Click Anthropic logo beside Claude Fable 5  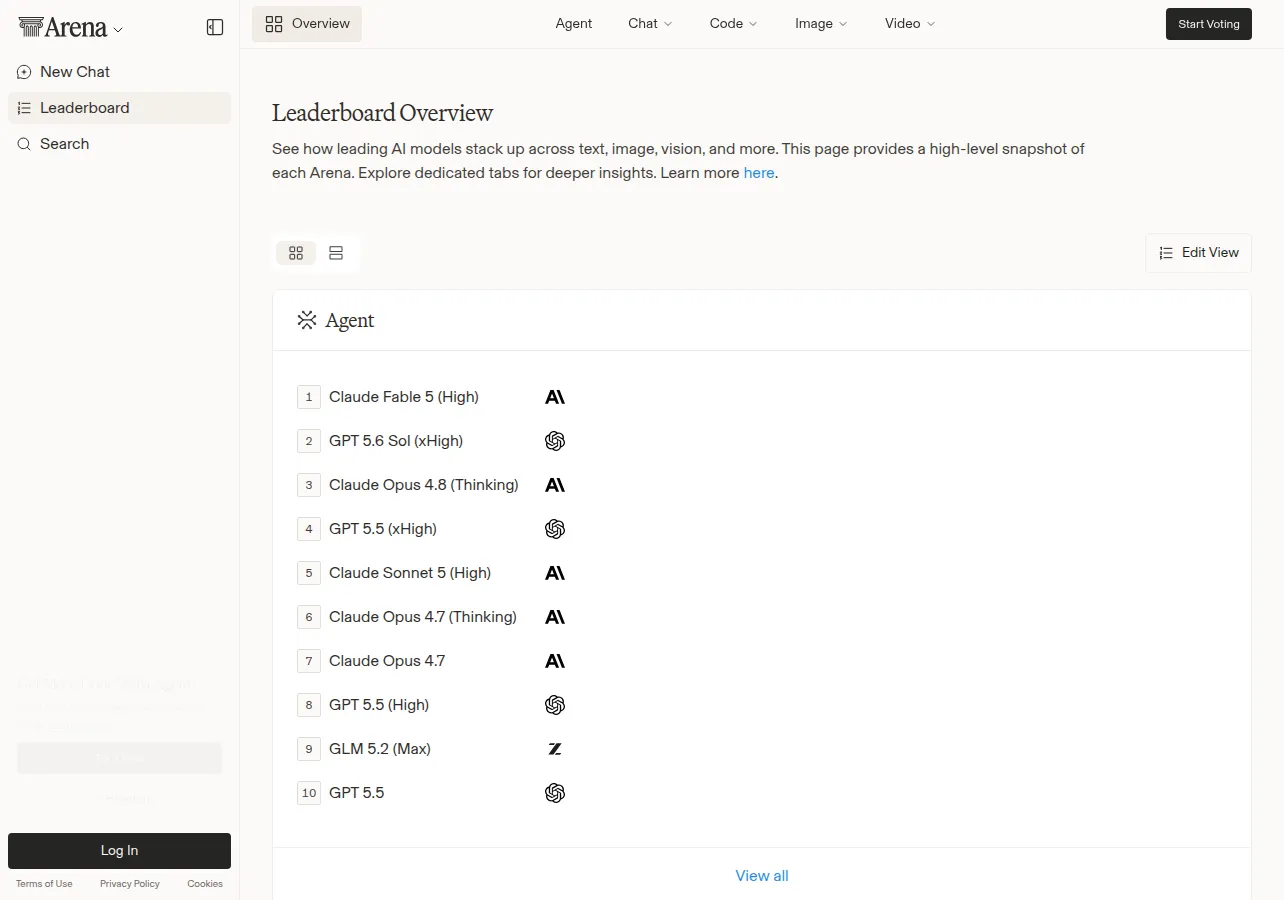(555, 397)
